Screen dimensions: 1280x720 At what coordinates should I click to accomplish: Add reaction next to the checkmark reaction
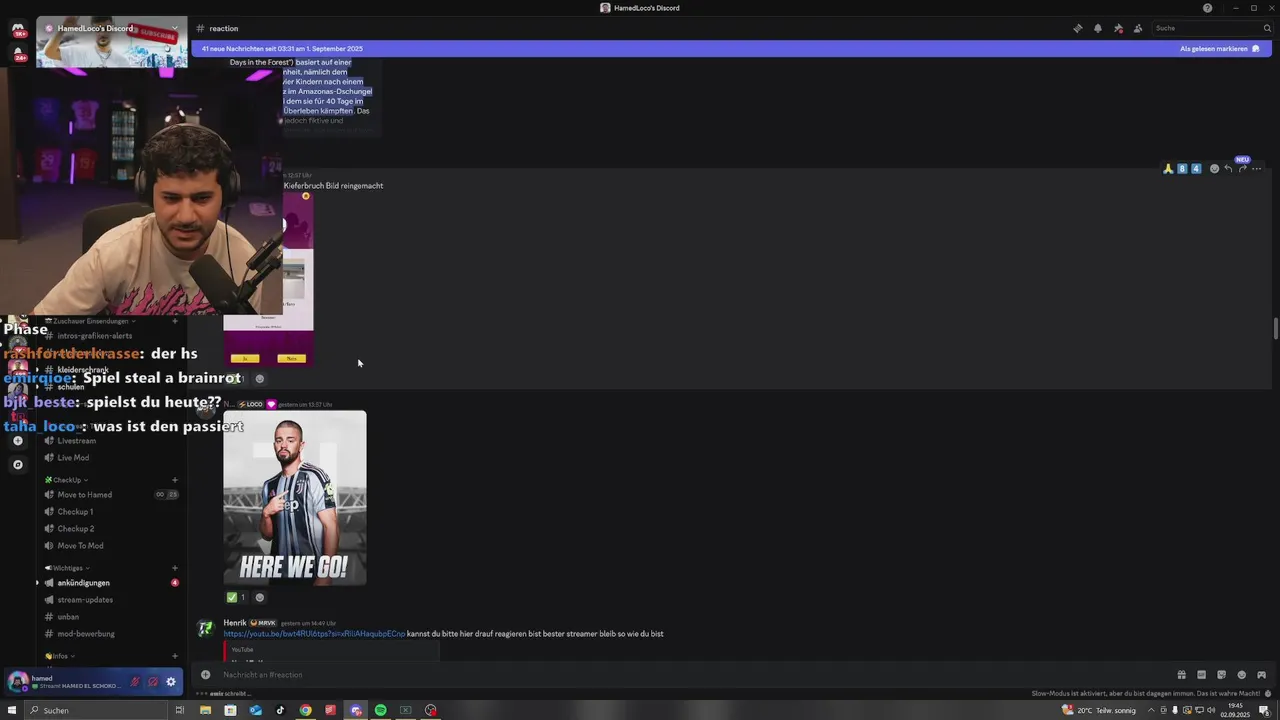click(260, 597)
